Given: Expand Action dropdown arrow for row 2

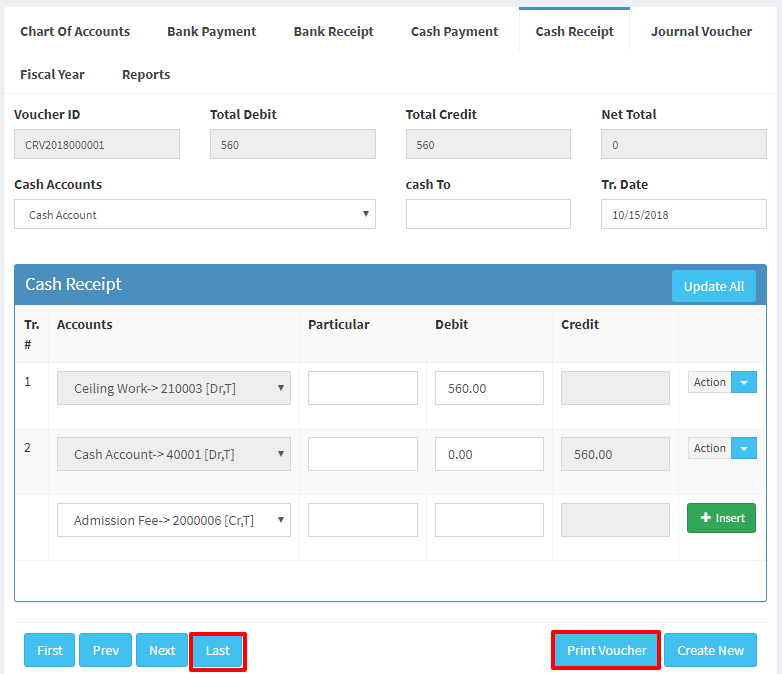Looking at the screenshot, I should coord(744,449).
